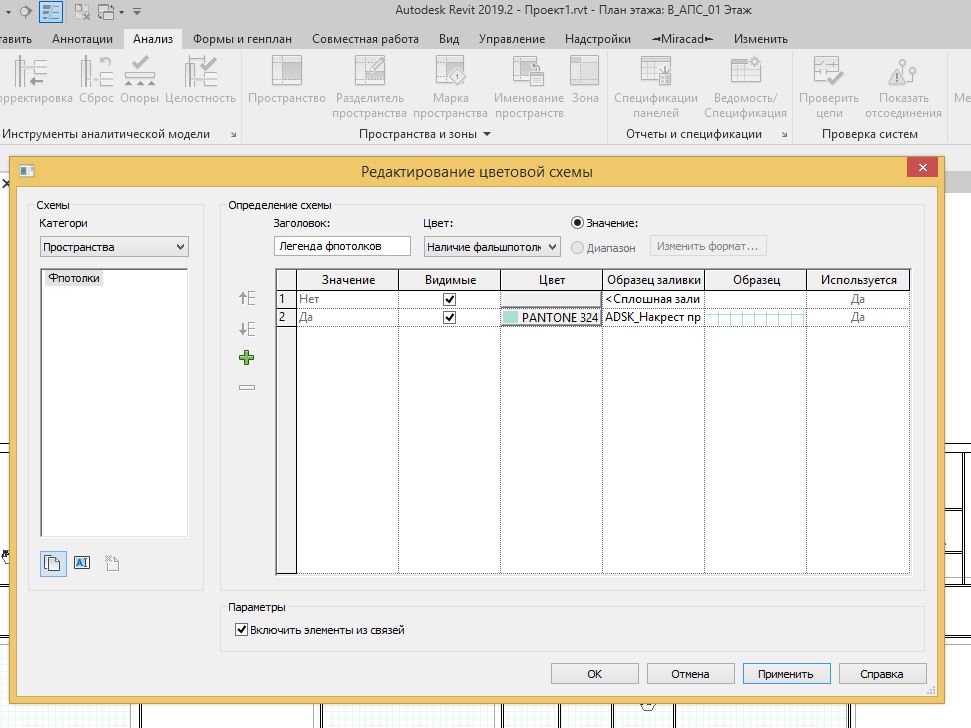Click the switch windows icon in quick access toolbar
This screenshot has width=971, height=728.
pyautogui.click(x=107, y=11)
